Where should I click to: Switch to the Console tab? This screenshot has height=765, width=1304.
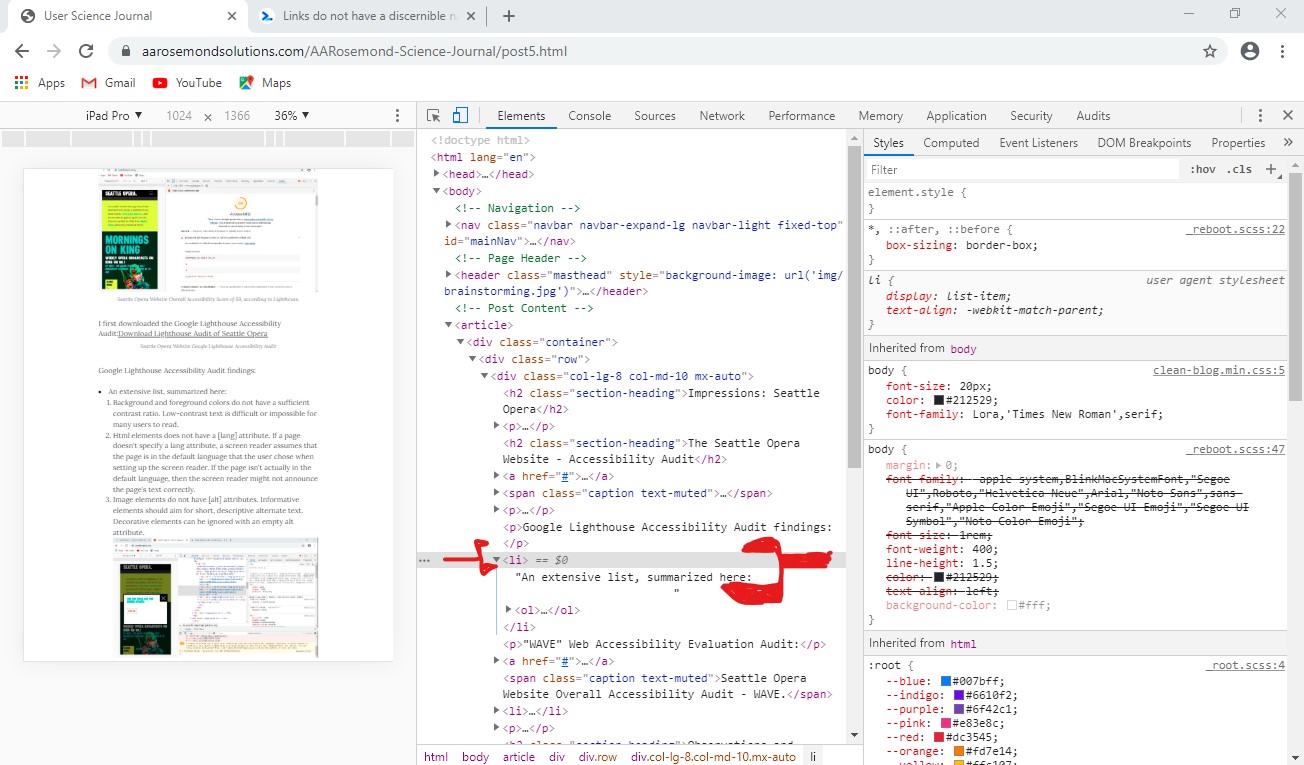point(589,115)
